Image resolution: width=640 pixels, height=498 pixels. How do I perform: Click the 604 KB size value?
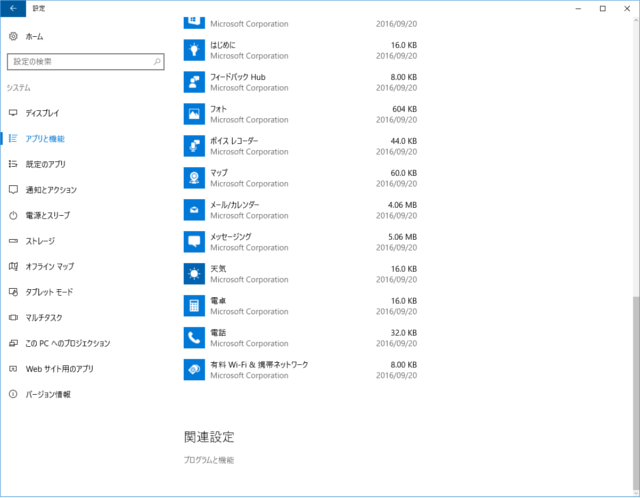404,109
